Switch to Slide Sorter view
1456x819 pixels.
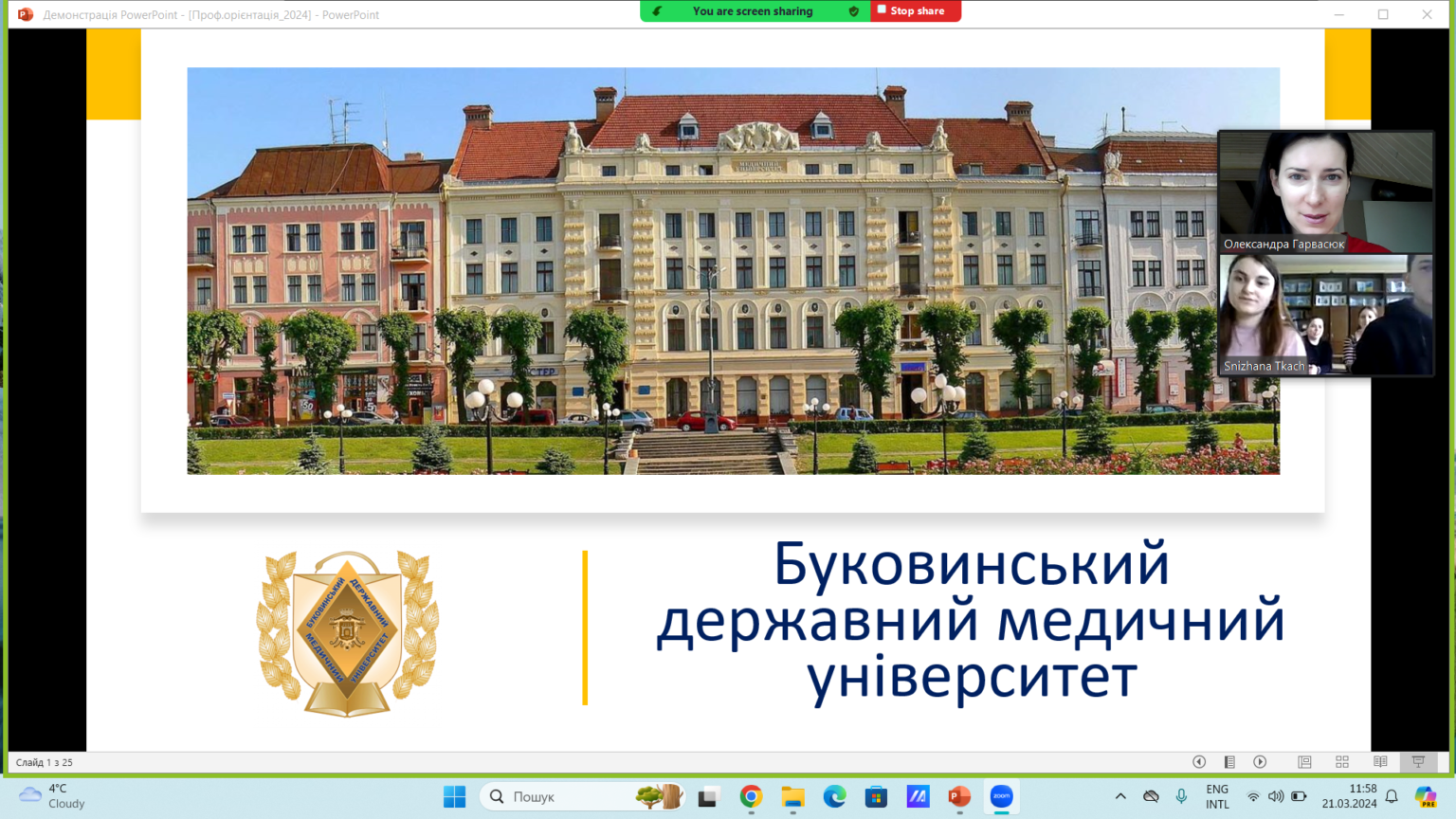click(1342, 762)
